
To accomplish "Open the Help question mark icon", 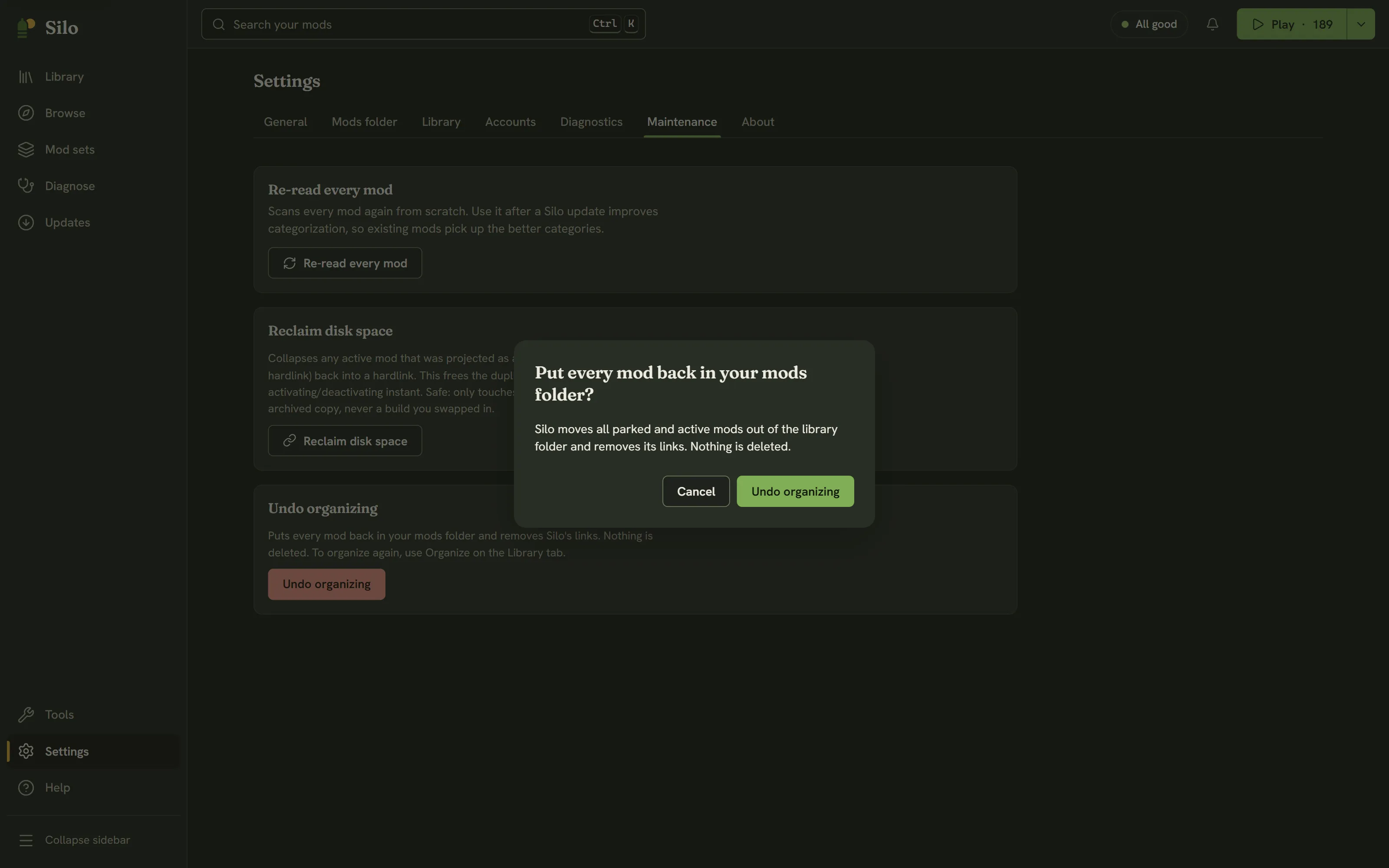I will click(x=26, y=788).
